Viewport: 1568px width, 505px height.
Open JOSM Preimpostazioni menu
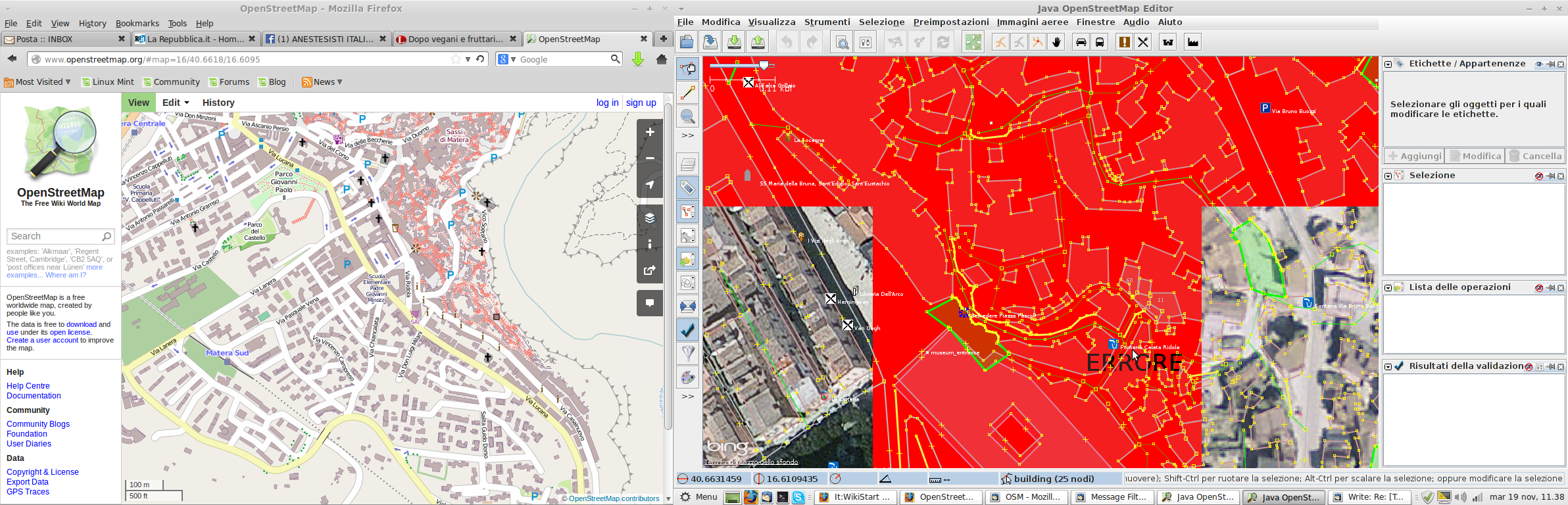[x=951, y=22]
